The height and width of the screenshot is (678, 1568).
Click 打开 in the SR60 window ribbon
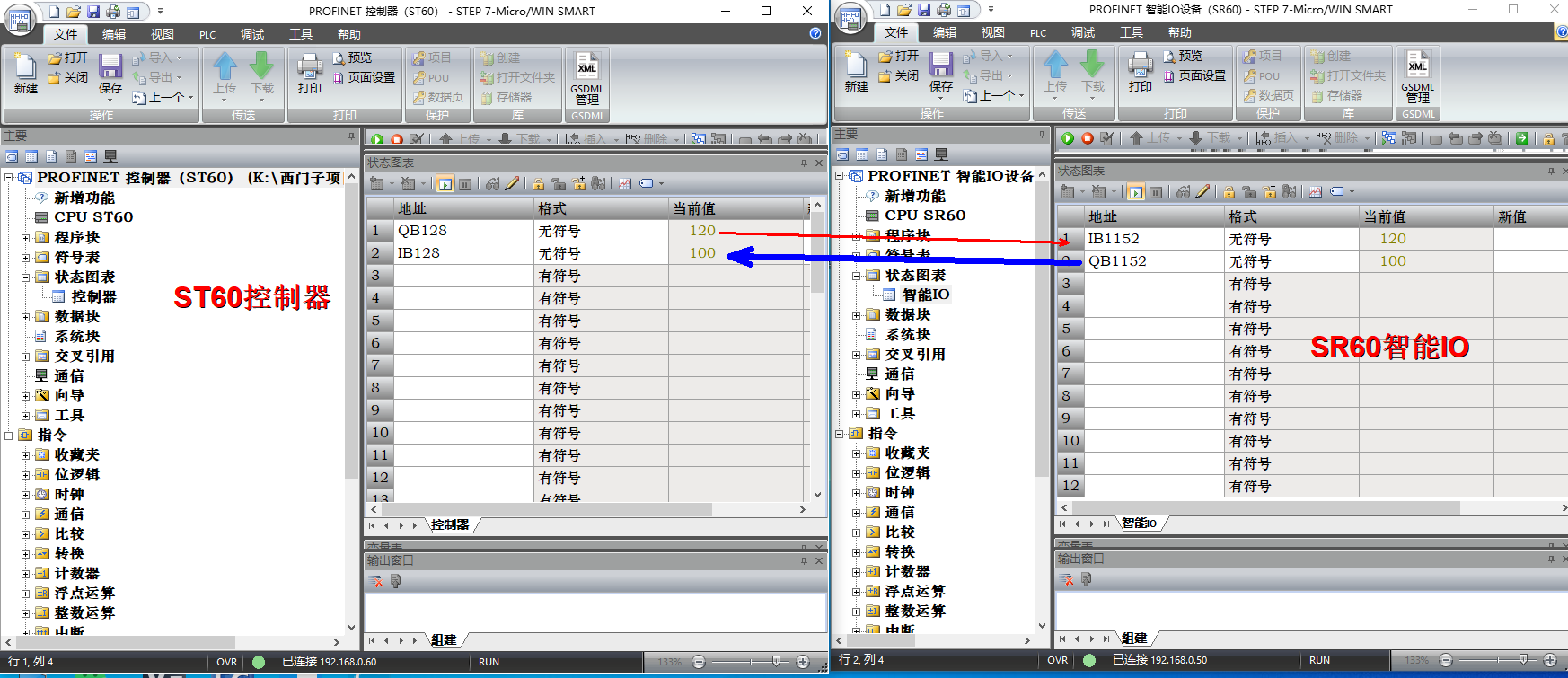[x=900, y=56]
